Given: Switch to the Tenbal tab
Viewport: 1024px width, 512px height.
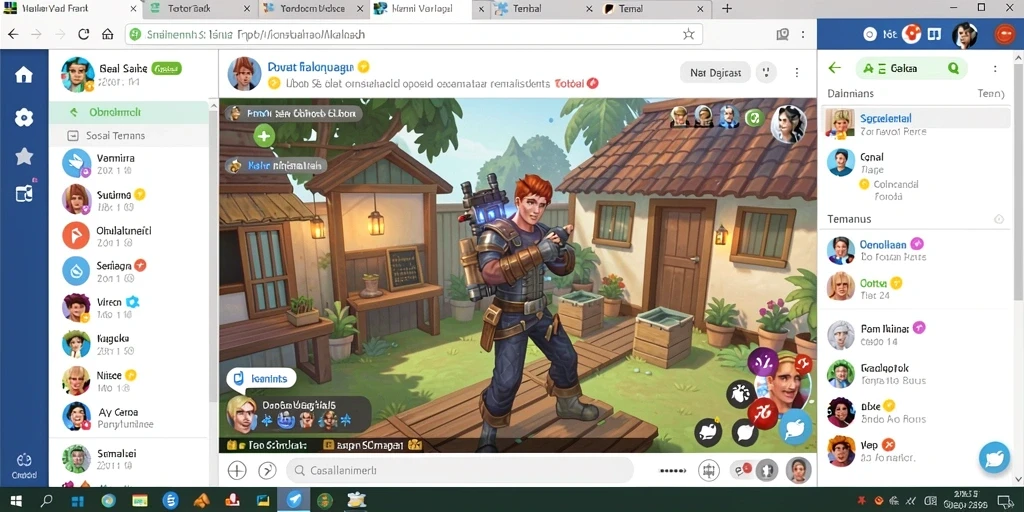Looking at the screenshot, I should (543, 9).
